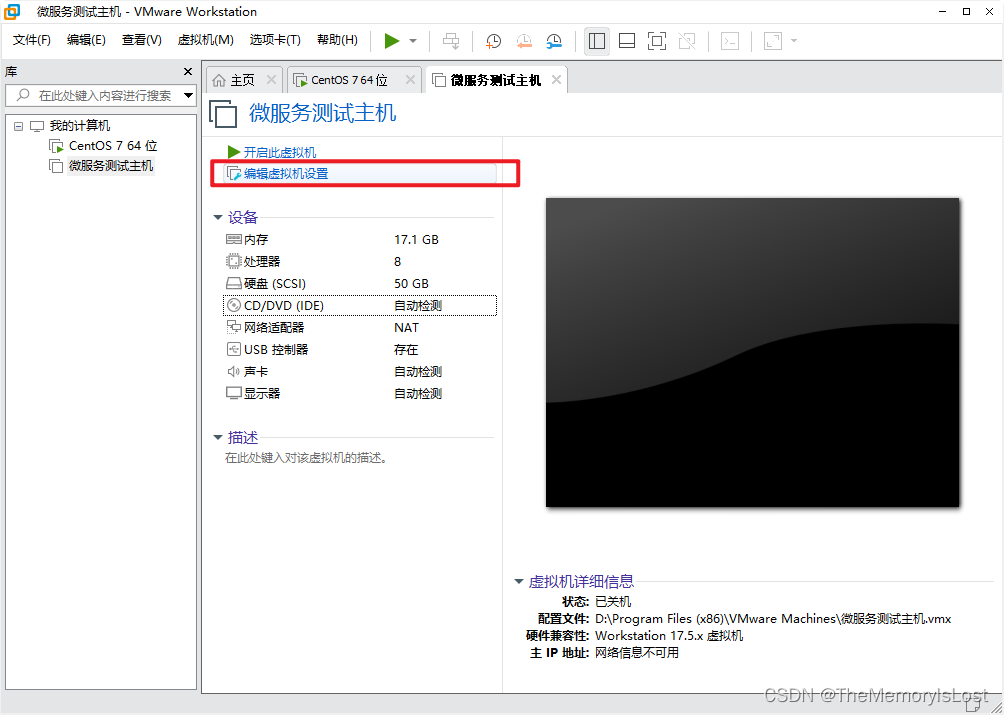
Task: Open the 帮助(H) menu
Action: (x=337, y=40)
